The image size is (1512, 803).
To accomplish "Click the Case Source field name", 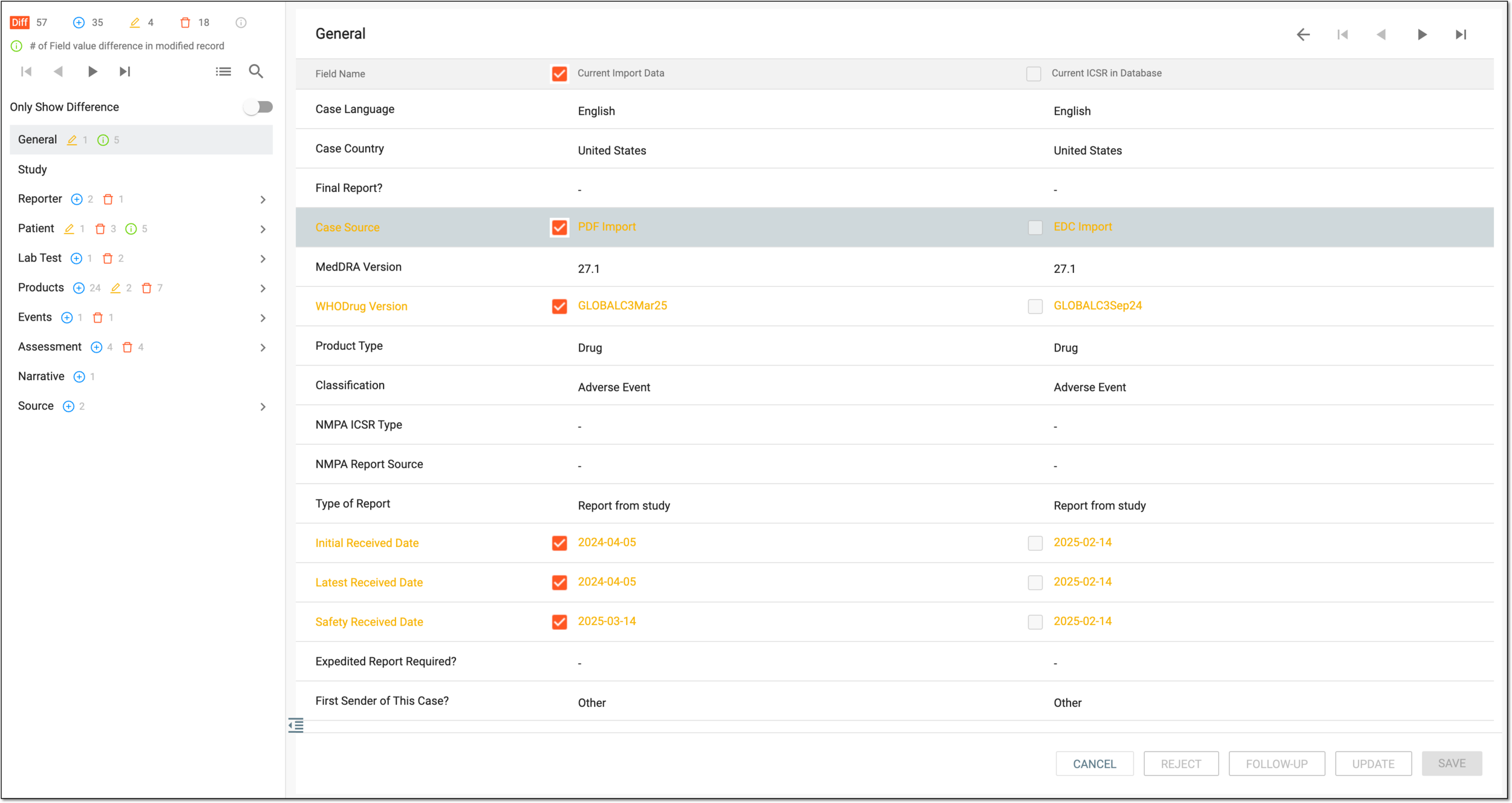I will [348, 228].
